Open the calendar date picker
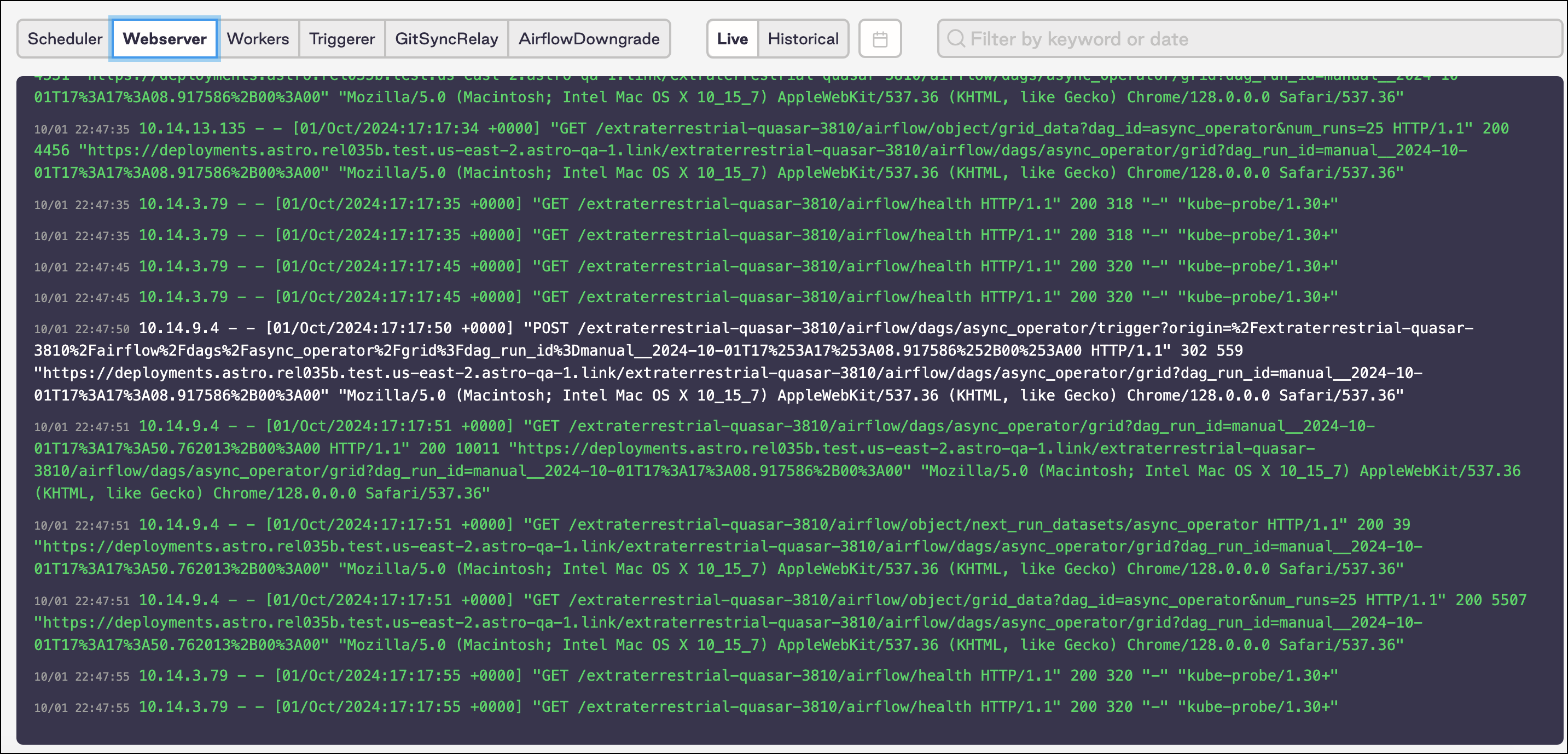This screenshot has height=754, width=1568. click(x=879, y=38)
